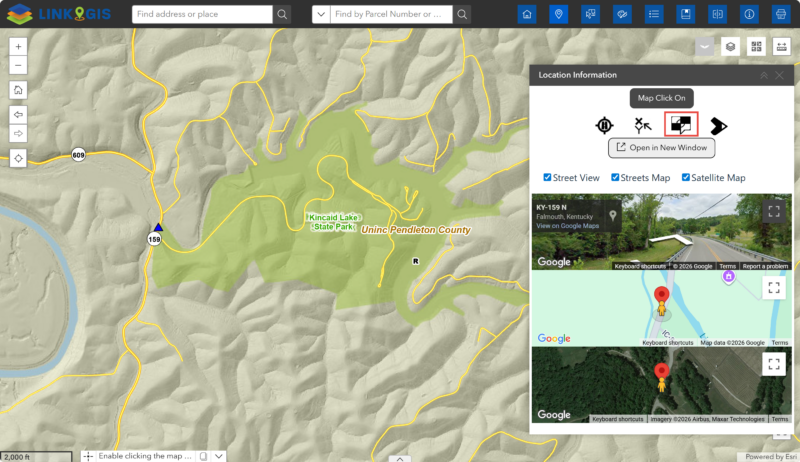Viewport: 800px width, 462px height.
Task: Click the Open in New Window button
Action: click(661, 148)
